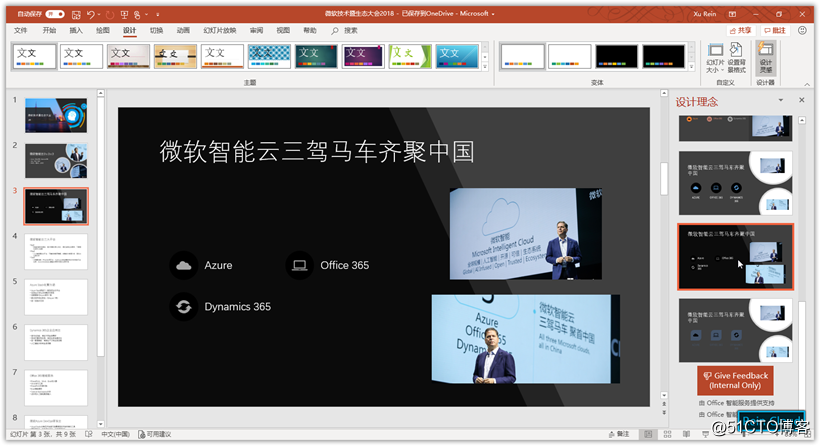820x446 pixels.
Task: Choose the highlighted dark design idea
Action: point(735,257)
